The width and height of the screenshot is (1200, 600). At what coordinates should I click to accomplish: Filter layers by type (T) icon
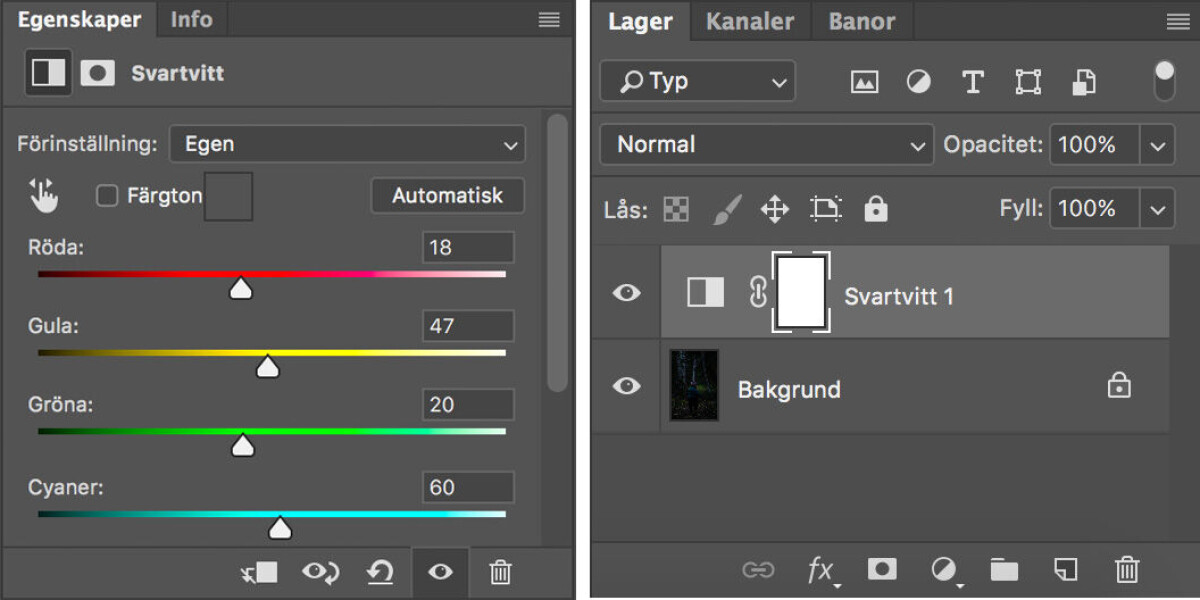click(x=972, y=82)
